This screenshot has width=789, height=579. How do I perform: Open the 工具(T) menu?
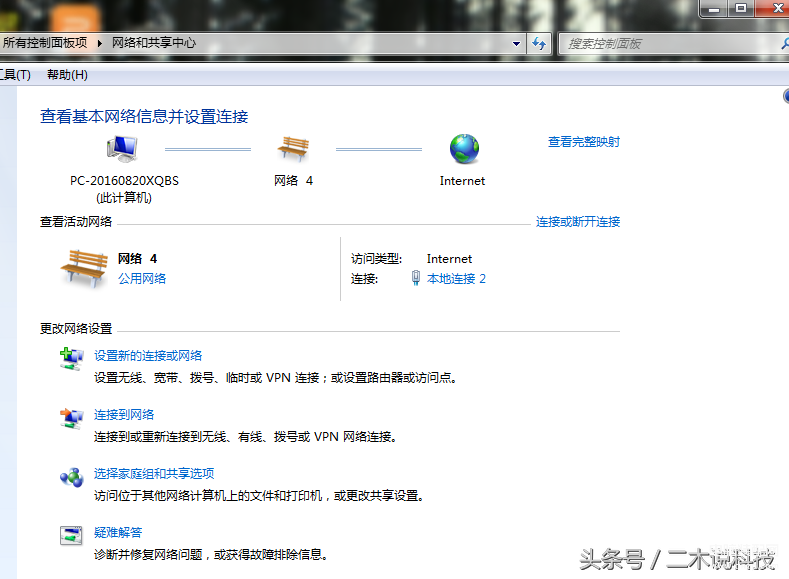pos(15,75)
